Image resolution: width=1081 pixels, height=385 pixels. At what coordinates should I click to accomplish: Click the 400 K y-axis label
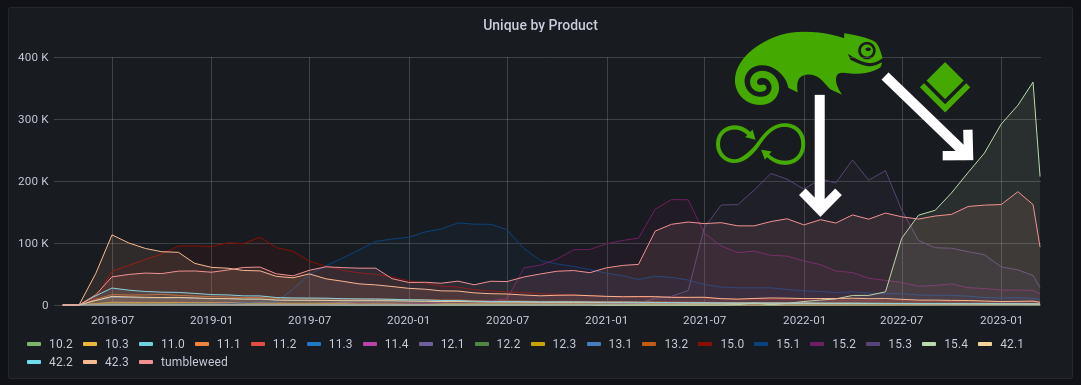33,57
